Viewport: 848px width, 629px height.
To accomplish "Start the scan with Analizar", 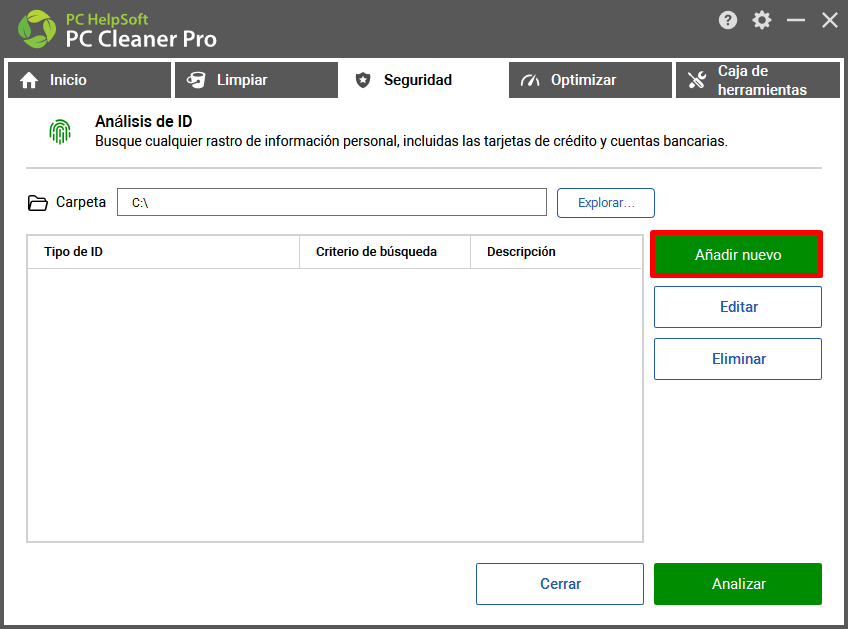I will point(738,584).
